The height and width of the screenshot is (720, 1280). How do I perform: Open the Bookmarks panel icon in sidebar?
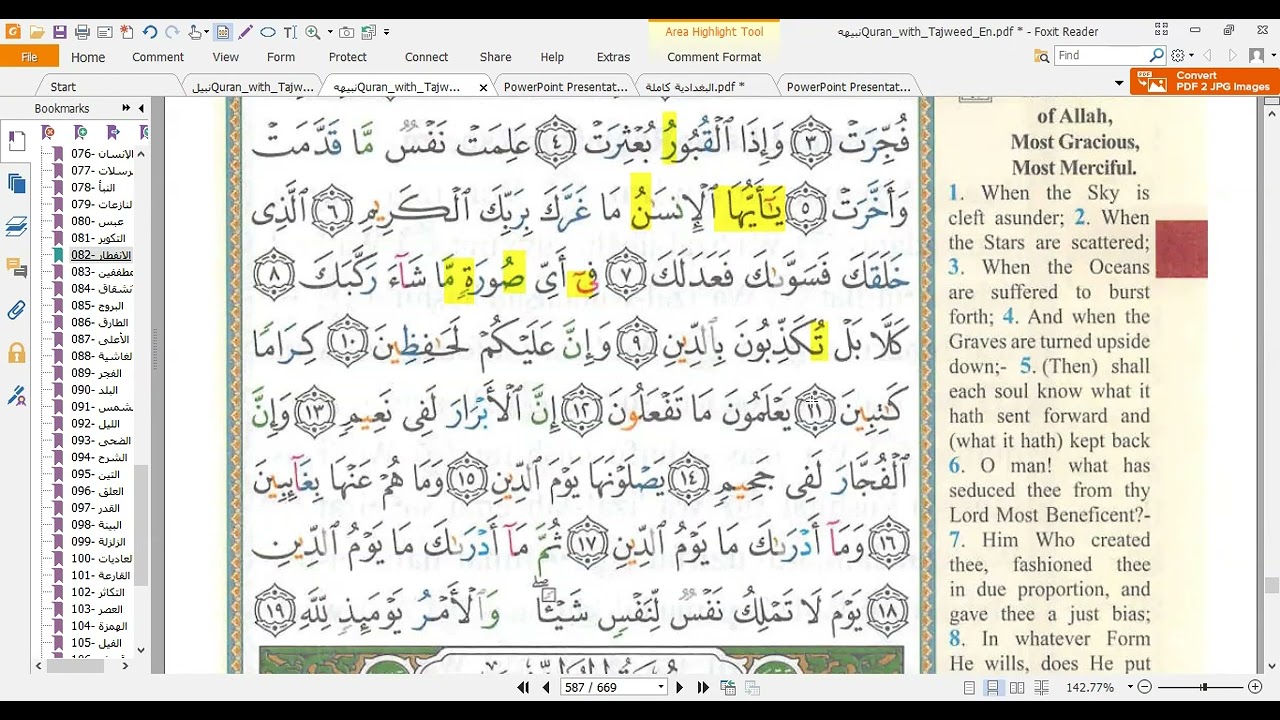click(17, 141)
